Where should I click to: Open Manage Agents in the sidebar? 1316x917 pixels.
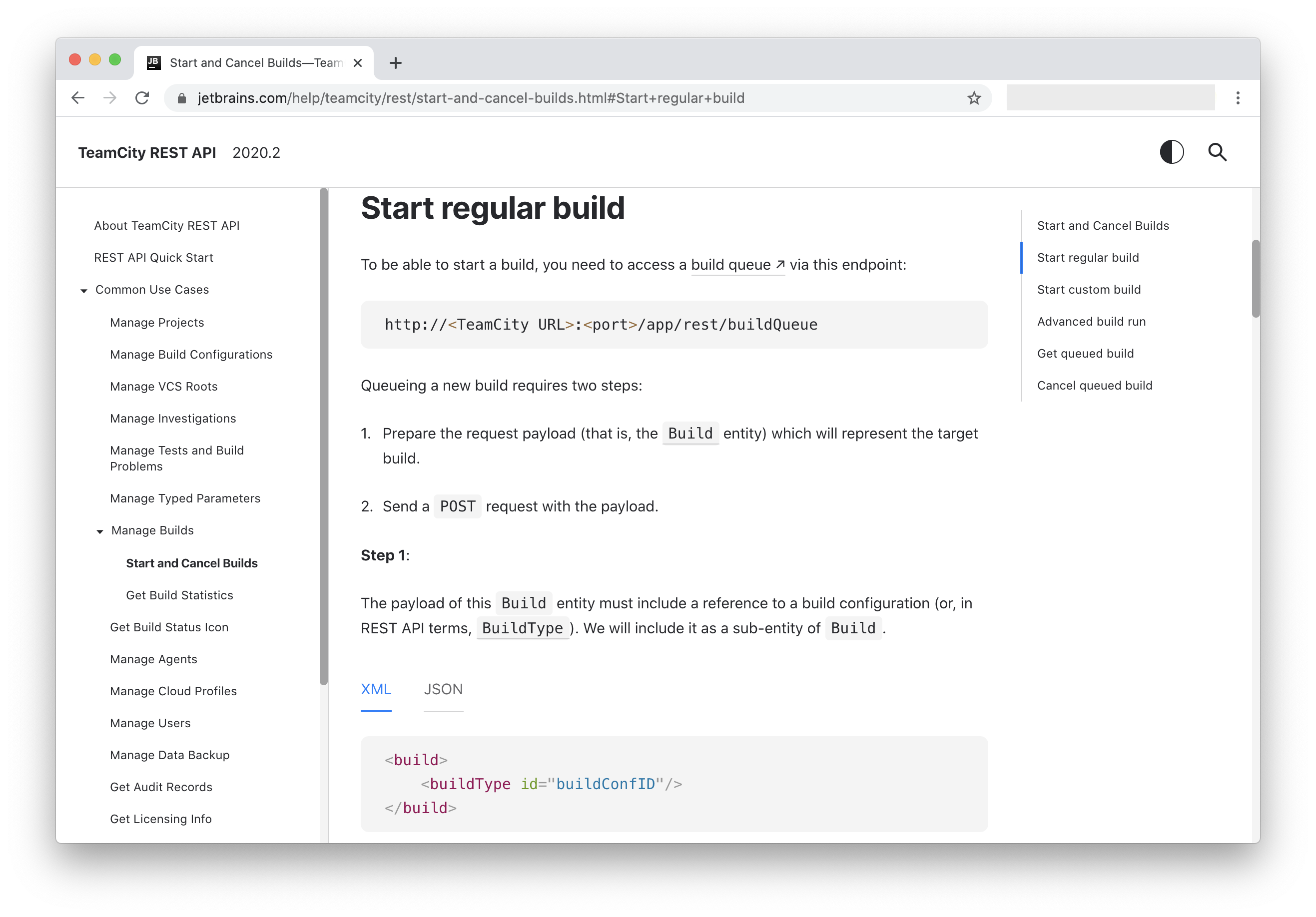point(153,659)
